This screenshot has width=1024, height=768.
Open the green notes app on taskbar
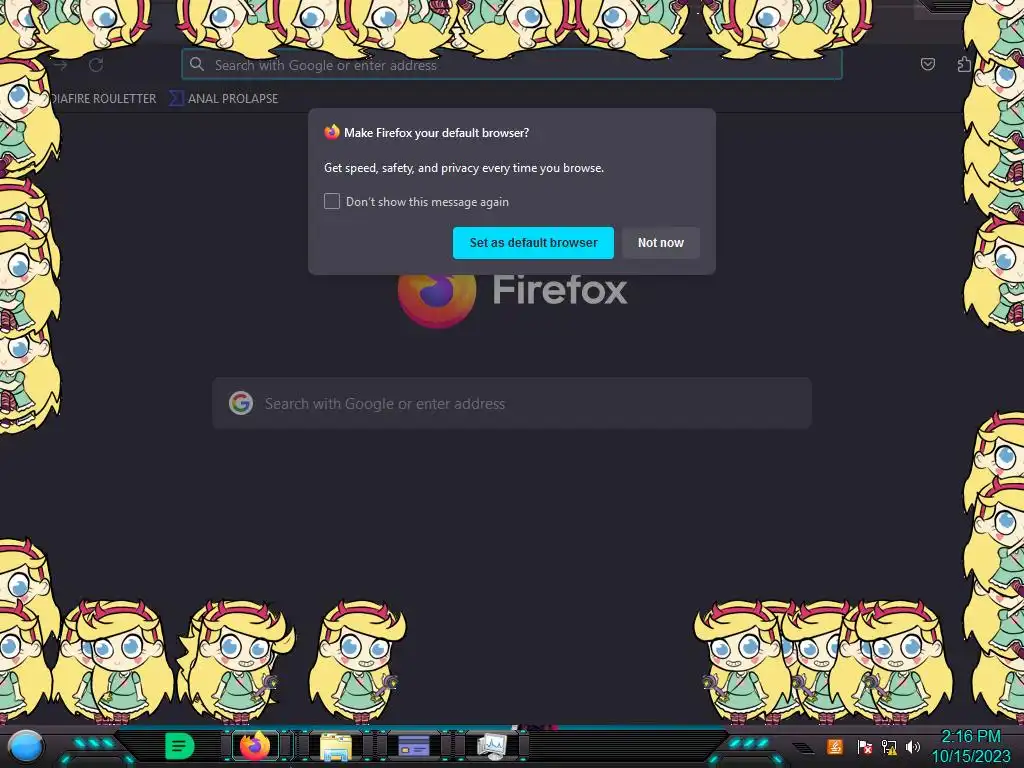click(180, 746)
